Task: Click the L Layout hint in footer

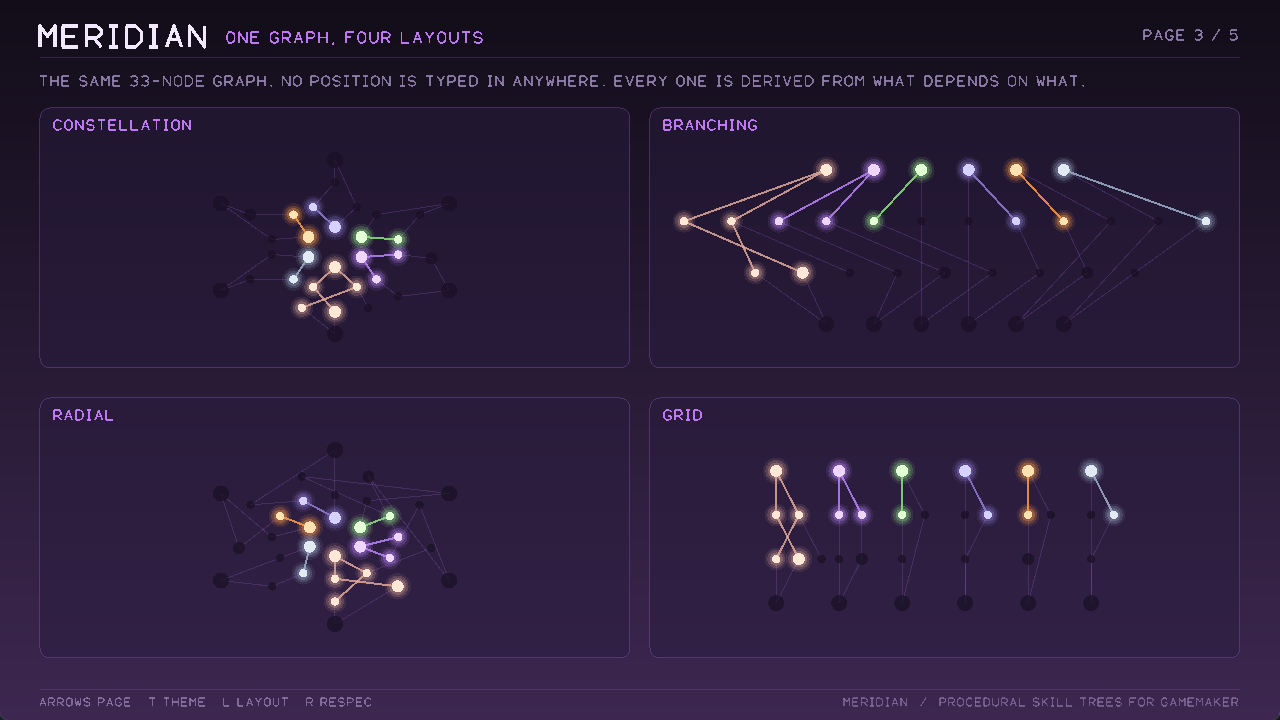Action: (256, 702)
